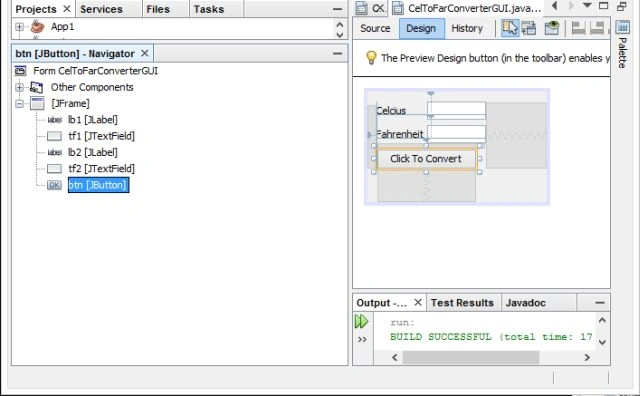
Task: Click the JFrame window icon
Action: point(37,103)
